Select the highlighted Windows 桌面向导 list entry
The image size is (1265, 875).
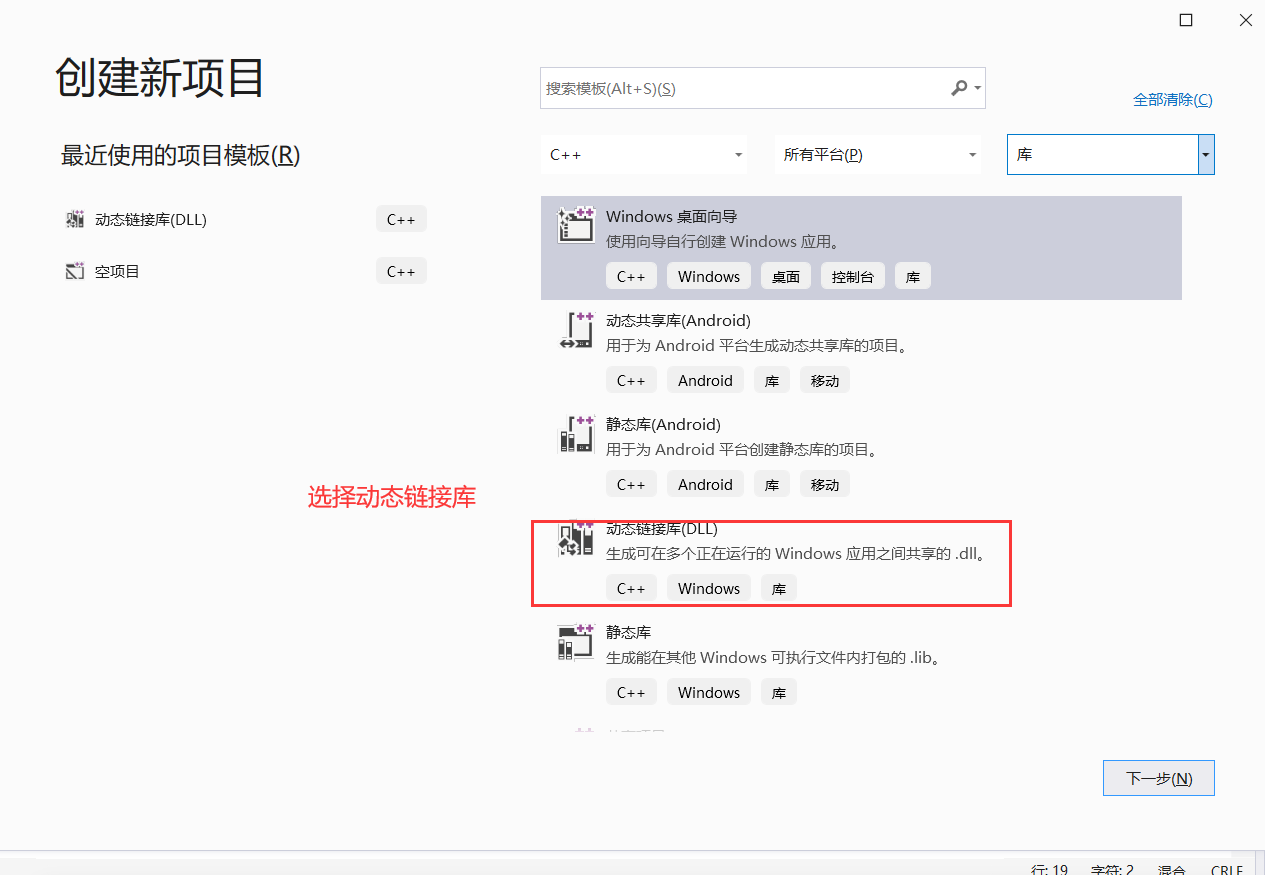(860, 248)
